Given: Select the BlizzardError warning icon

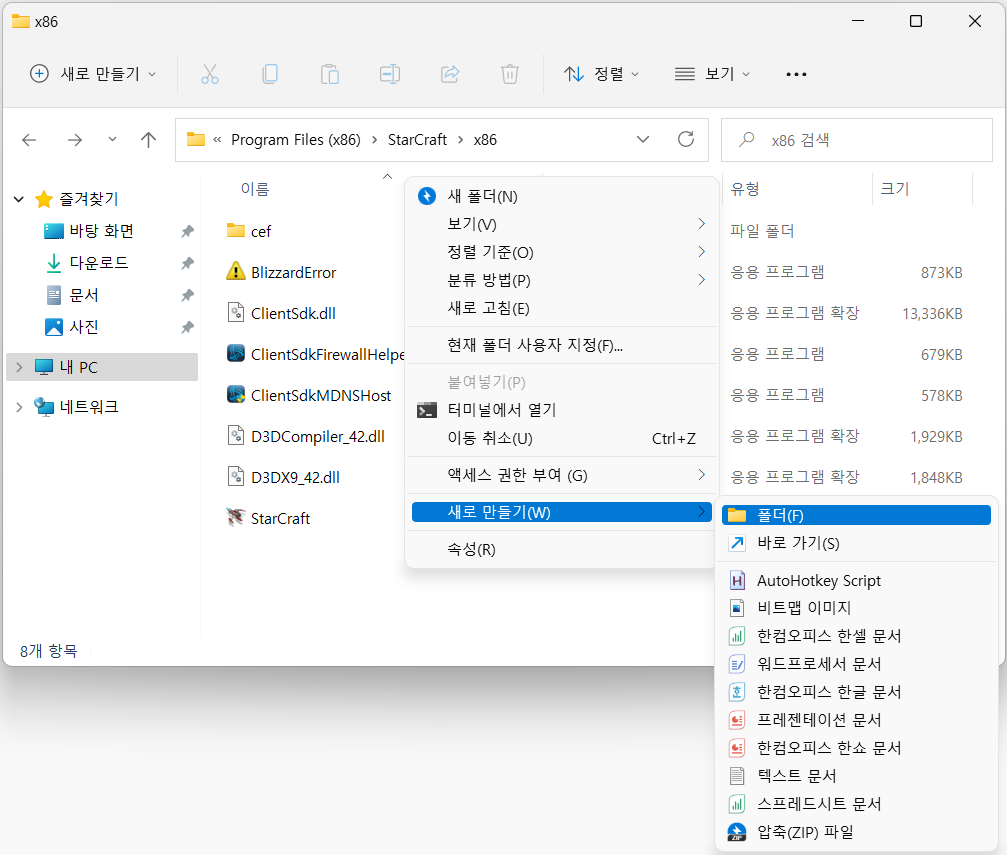Looking at the screenshot, I should (x=236, y=271).
